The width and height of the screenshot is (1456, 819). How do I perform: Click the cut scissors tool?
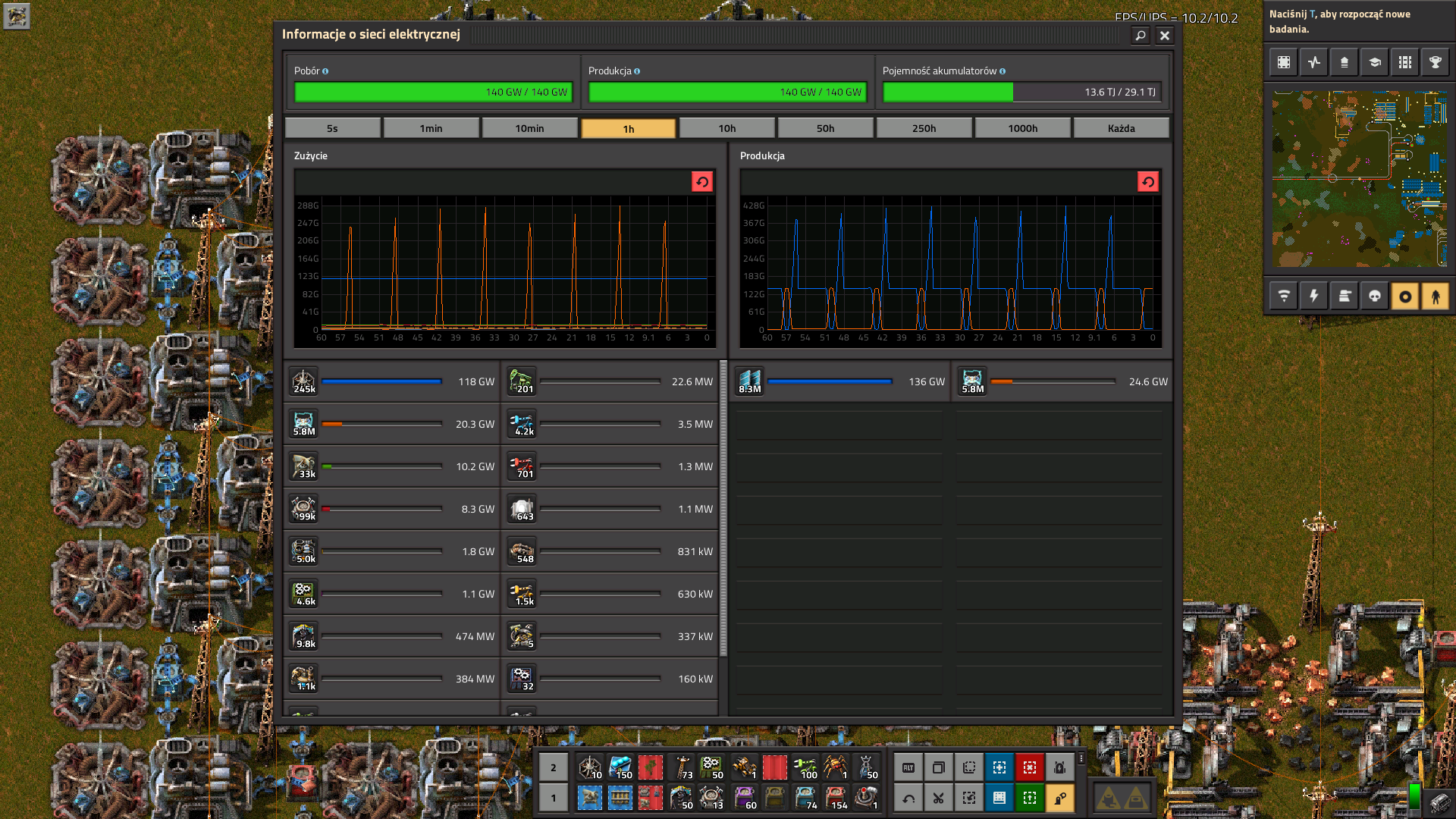tap(938, 798)
